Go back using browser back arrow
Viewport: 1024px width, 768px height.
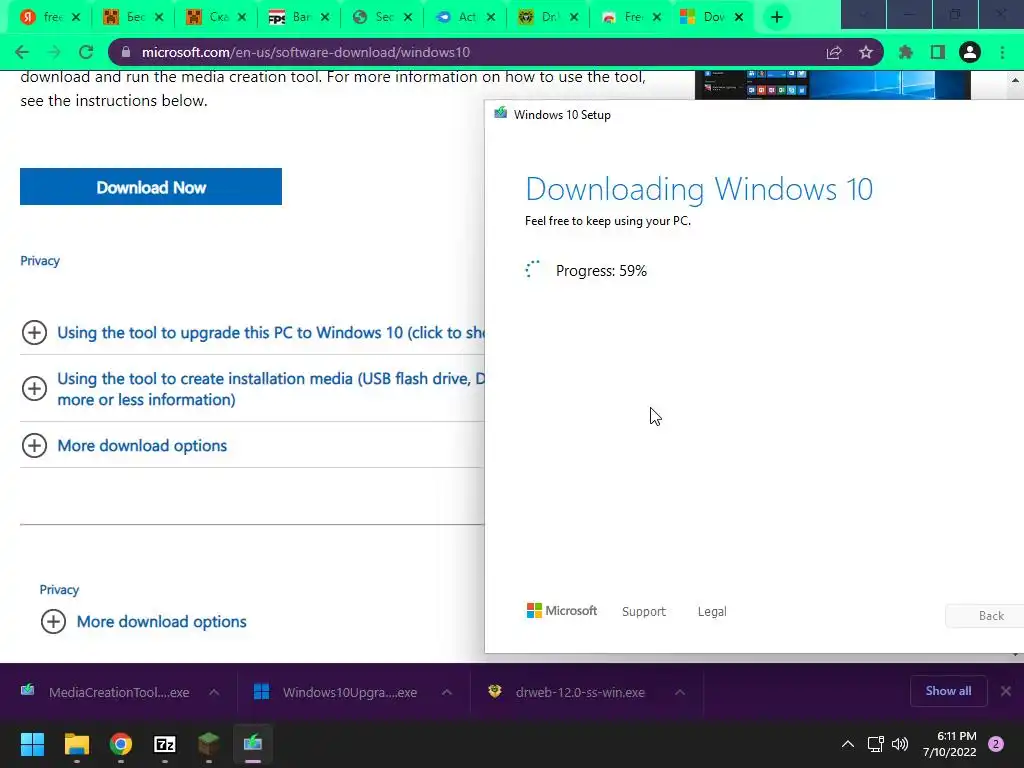tap(22, 52)
